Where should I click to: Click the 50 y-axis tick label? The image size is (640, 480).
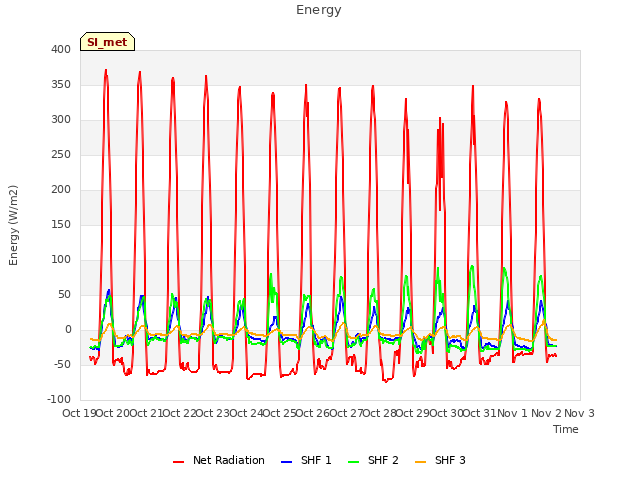click(64, 294)
